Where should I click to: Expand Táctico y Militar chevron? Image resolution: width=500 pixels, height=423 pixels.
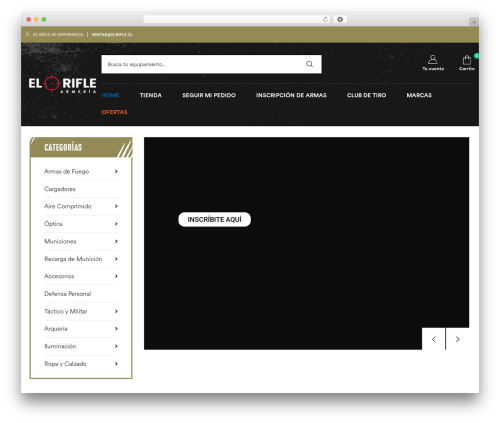116,311
